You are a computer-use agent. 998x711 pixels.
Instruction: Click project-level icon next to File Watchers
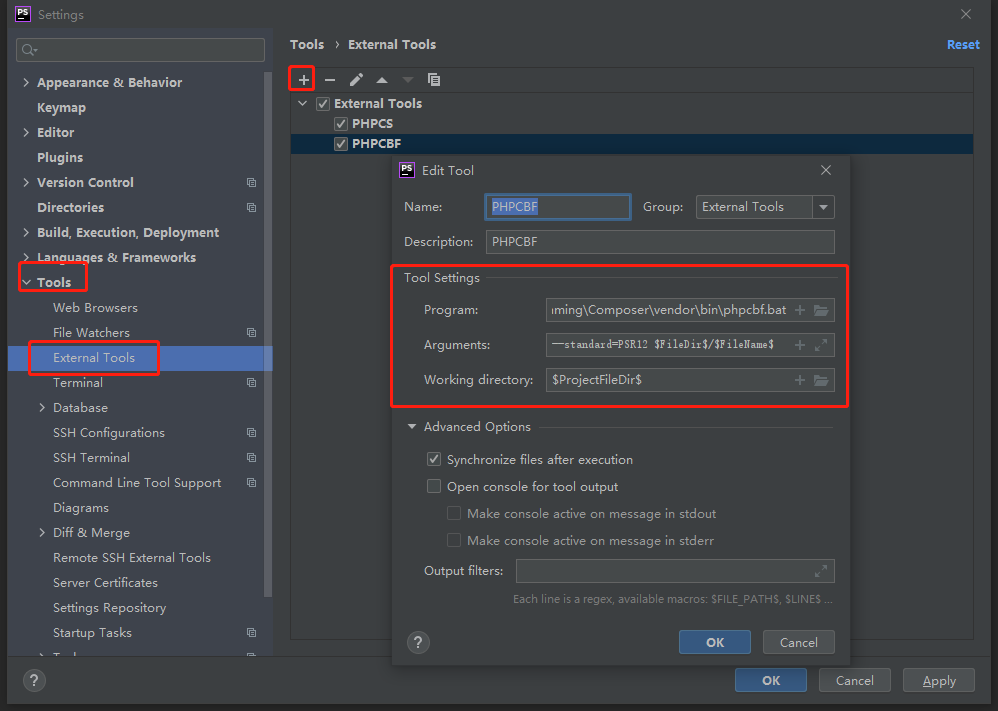[x=251, y=332]
